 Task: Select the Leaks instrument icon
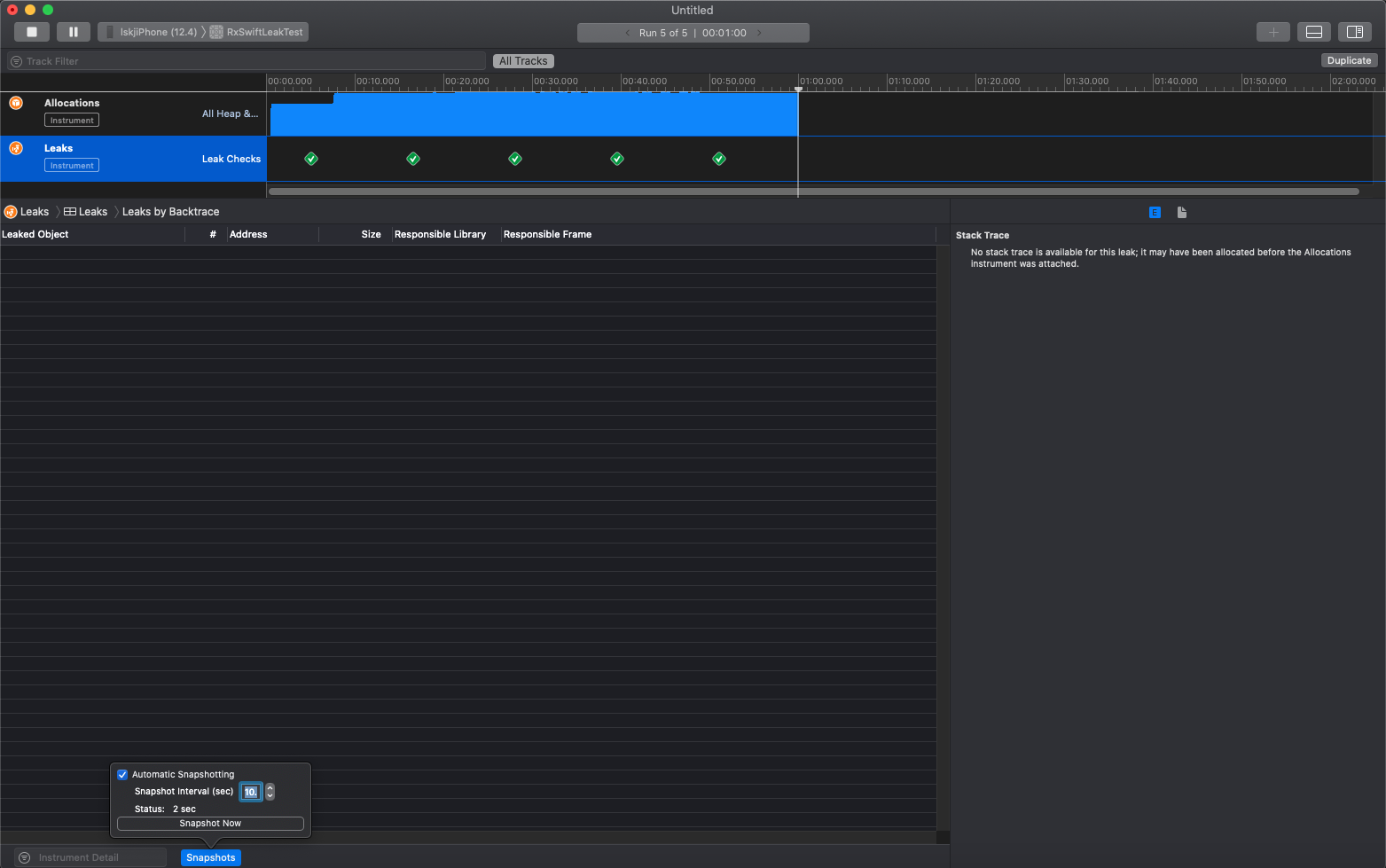(16, 147)
